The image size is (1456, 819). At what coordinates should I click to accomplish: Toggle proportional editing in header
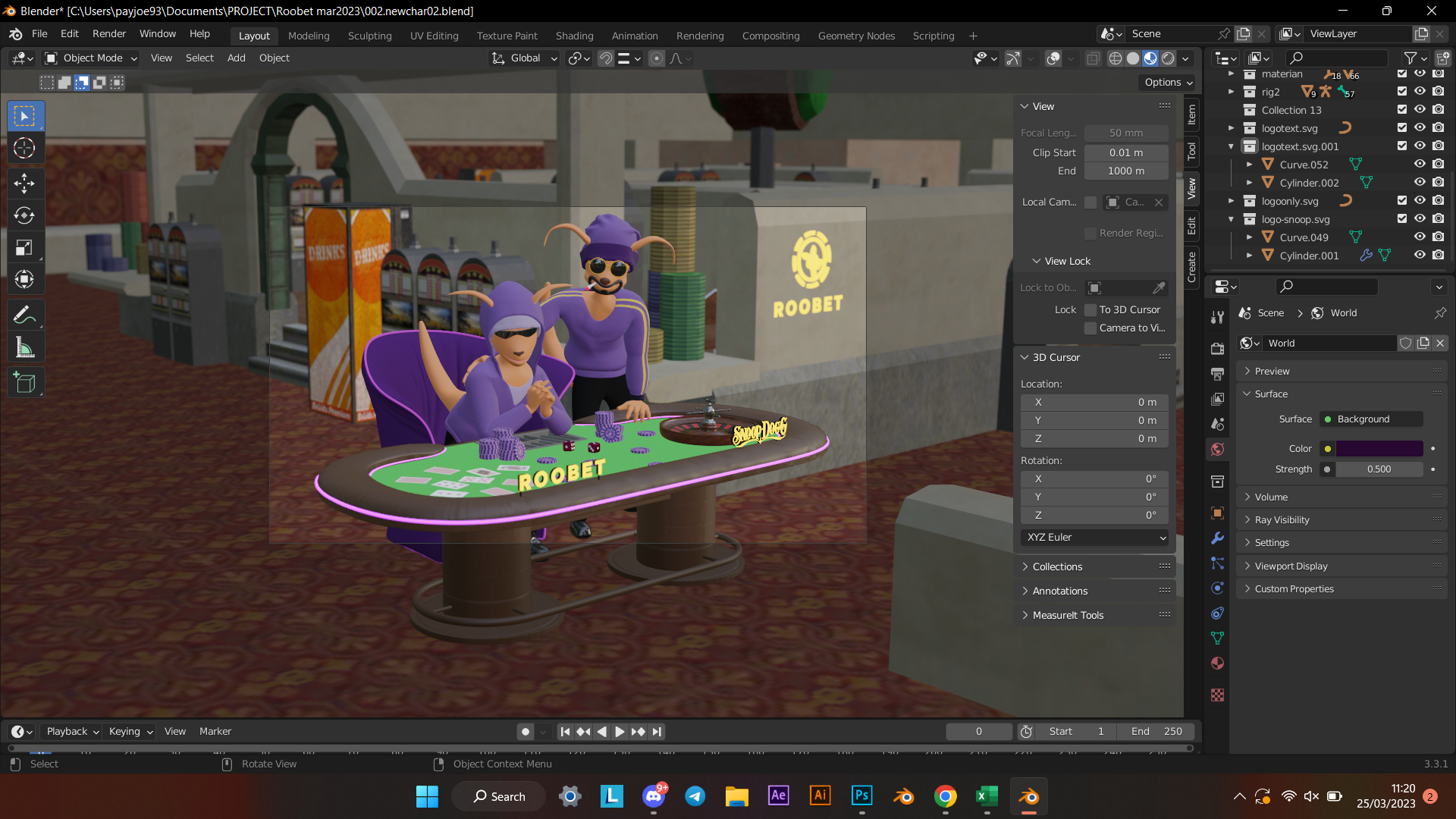point(657,58)
